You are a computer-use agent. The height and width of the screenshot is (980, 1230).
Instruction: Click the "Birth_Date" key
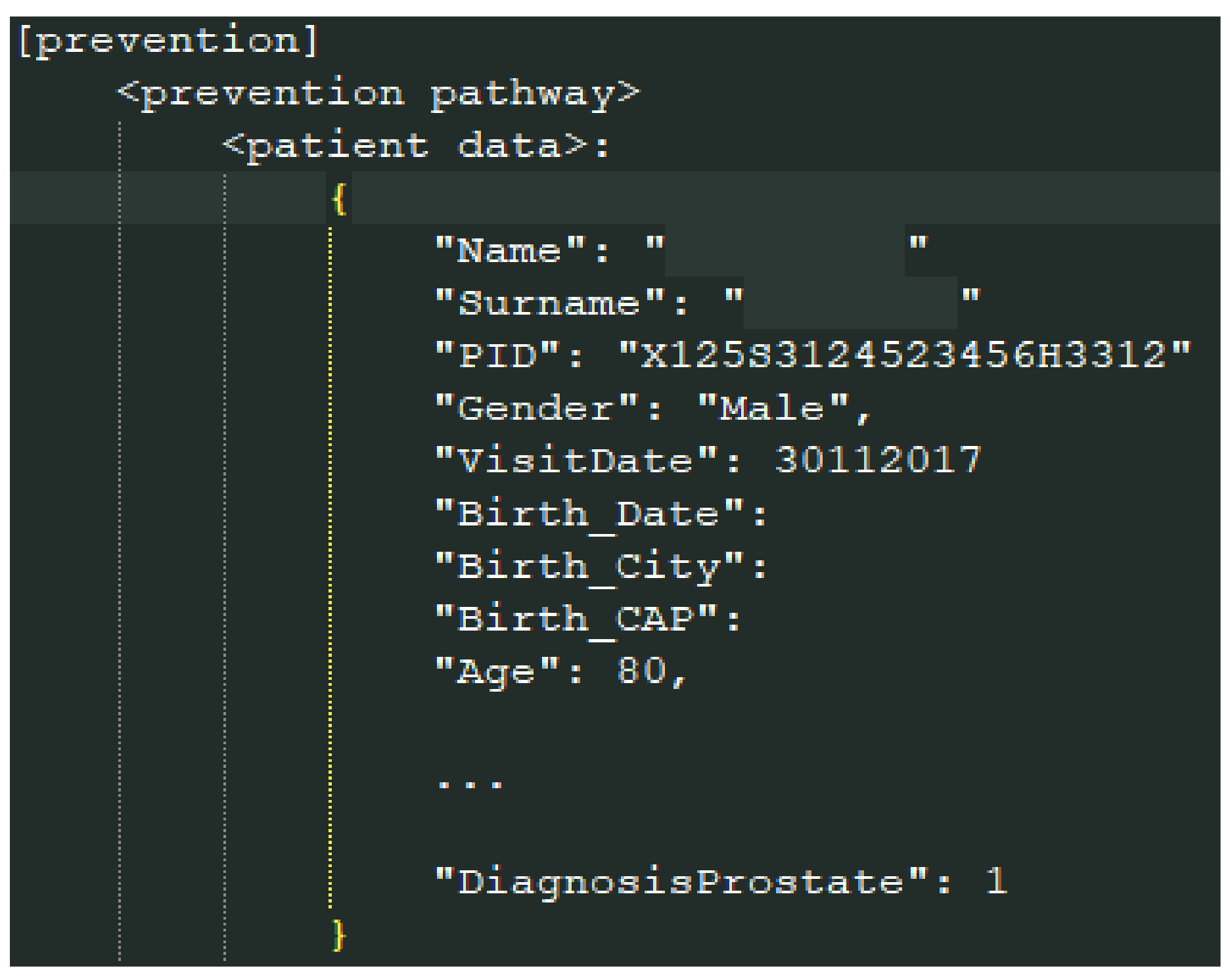(x=589, y=514)
